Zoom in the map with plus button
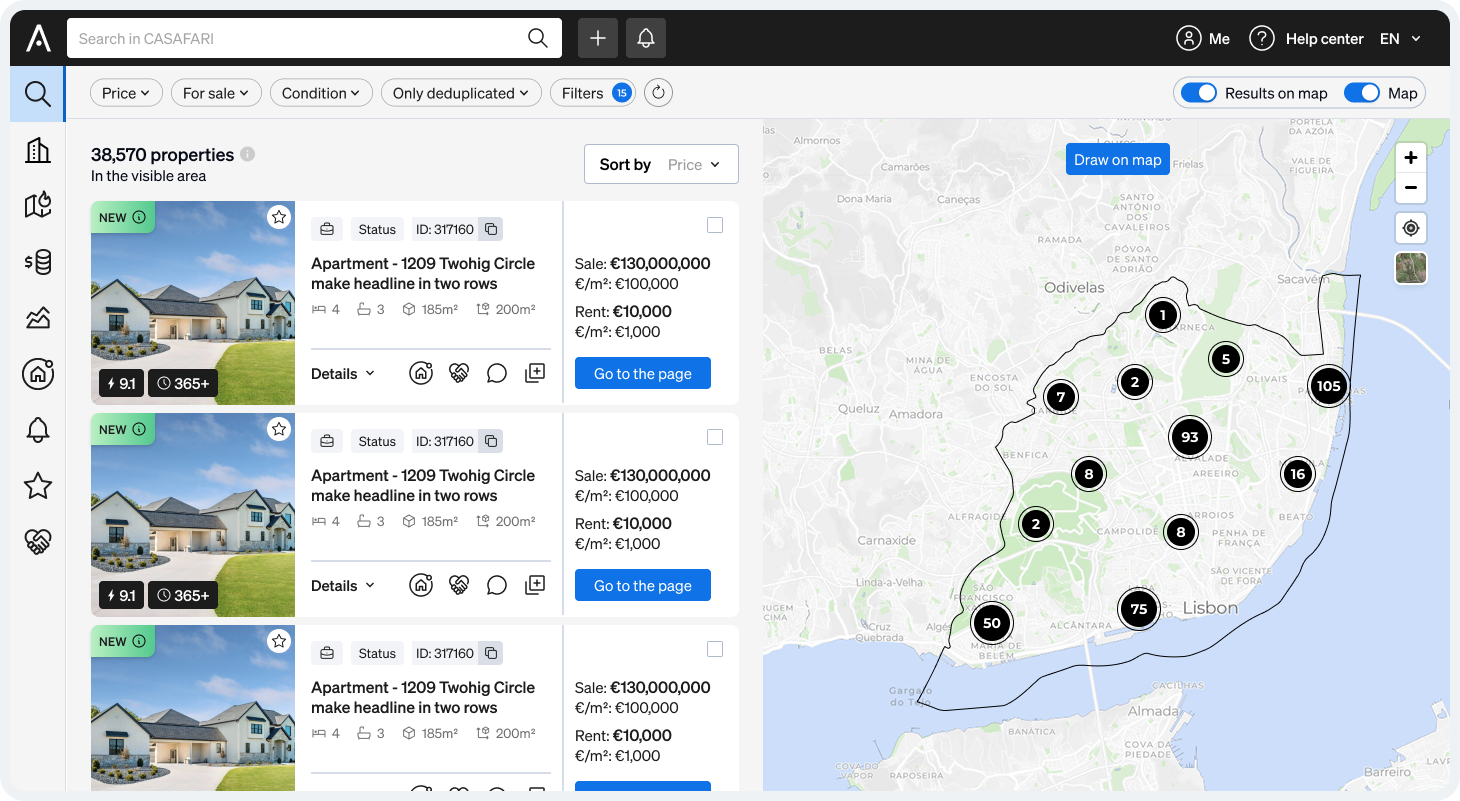1460x801 pixels. [x=1411, y=158]
